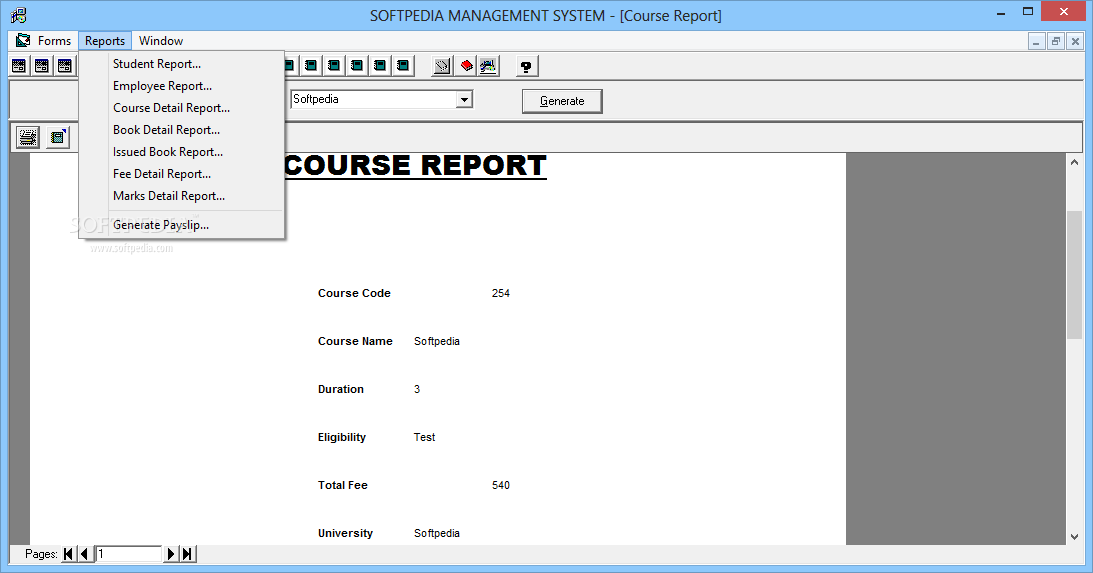Go to the first report page
Viewport: 1093px width, 573px height.
pos(68,554)
